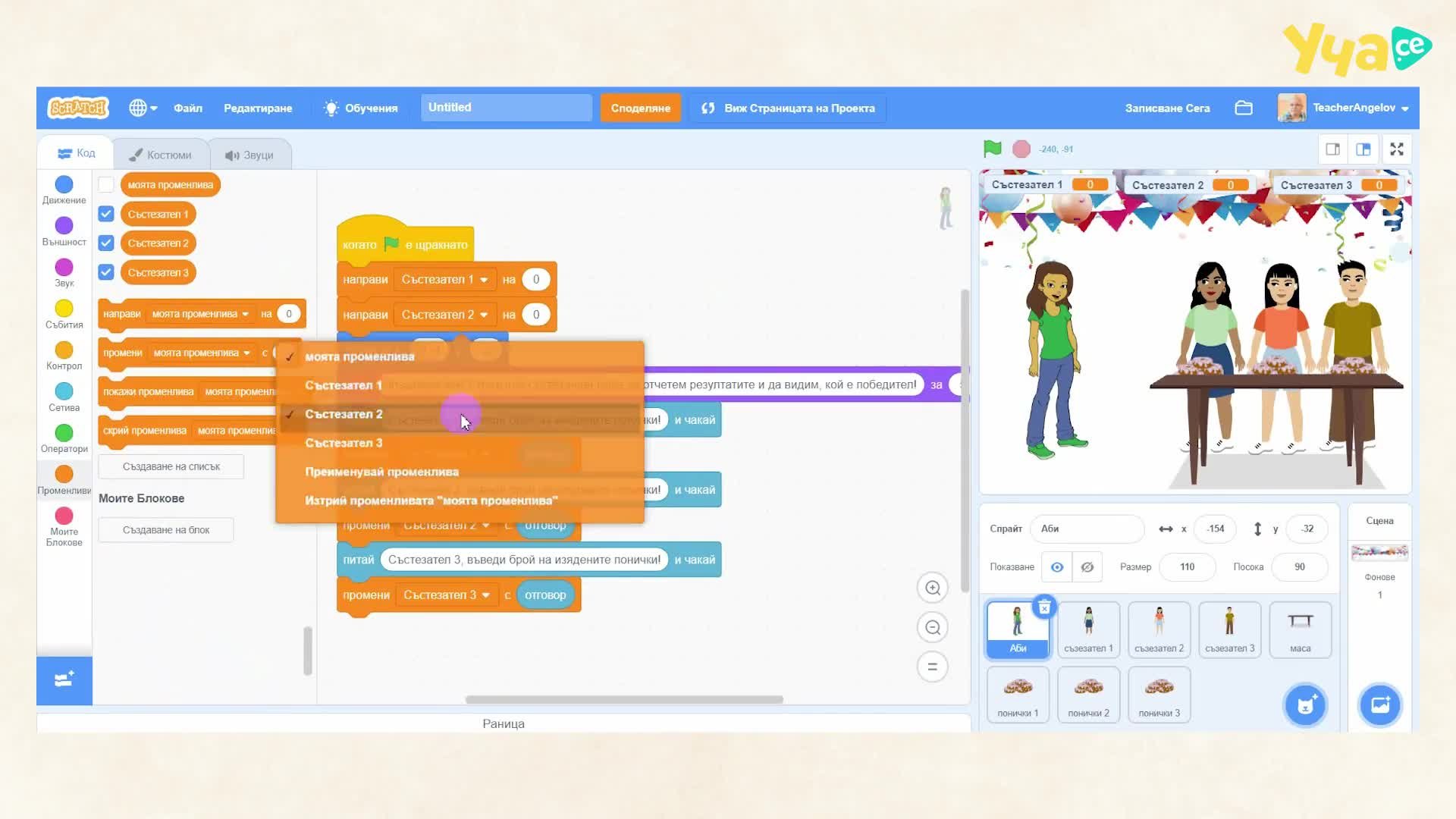Select the Моите Блокове category

tap(64, 526)
